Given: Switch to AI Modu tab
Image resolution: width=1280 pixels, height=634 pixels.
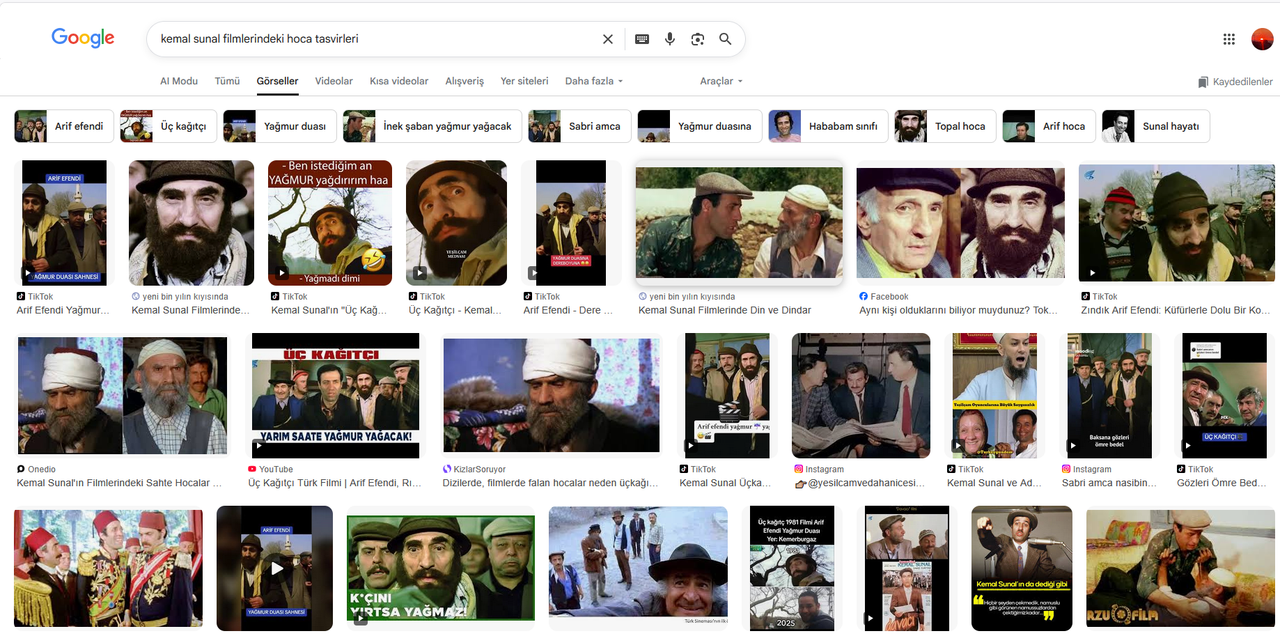Looking at the screenshot, I should [x=179, y=81].
